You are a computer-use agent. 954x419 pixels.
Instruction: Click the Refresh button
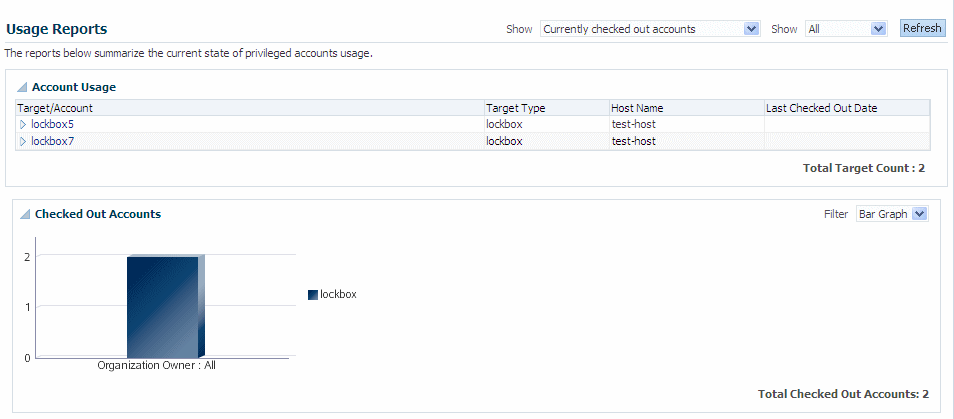click(x=922, y=29)
